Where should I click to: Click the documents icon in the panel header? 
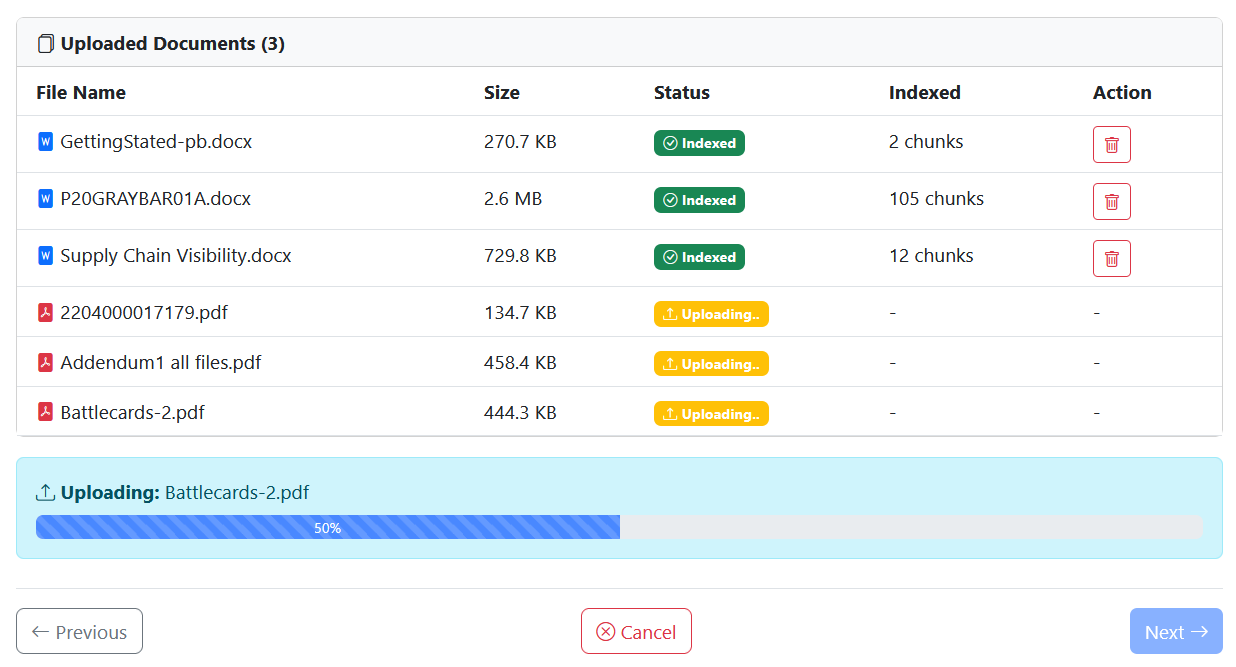pyautogui.click(x=46, y=43)
